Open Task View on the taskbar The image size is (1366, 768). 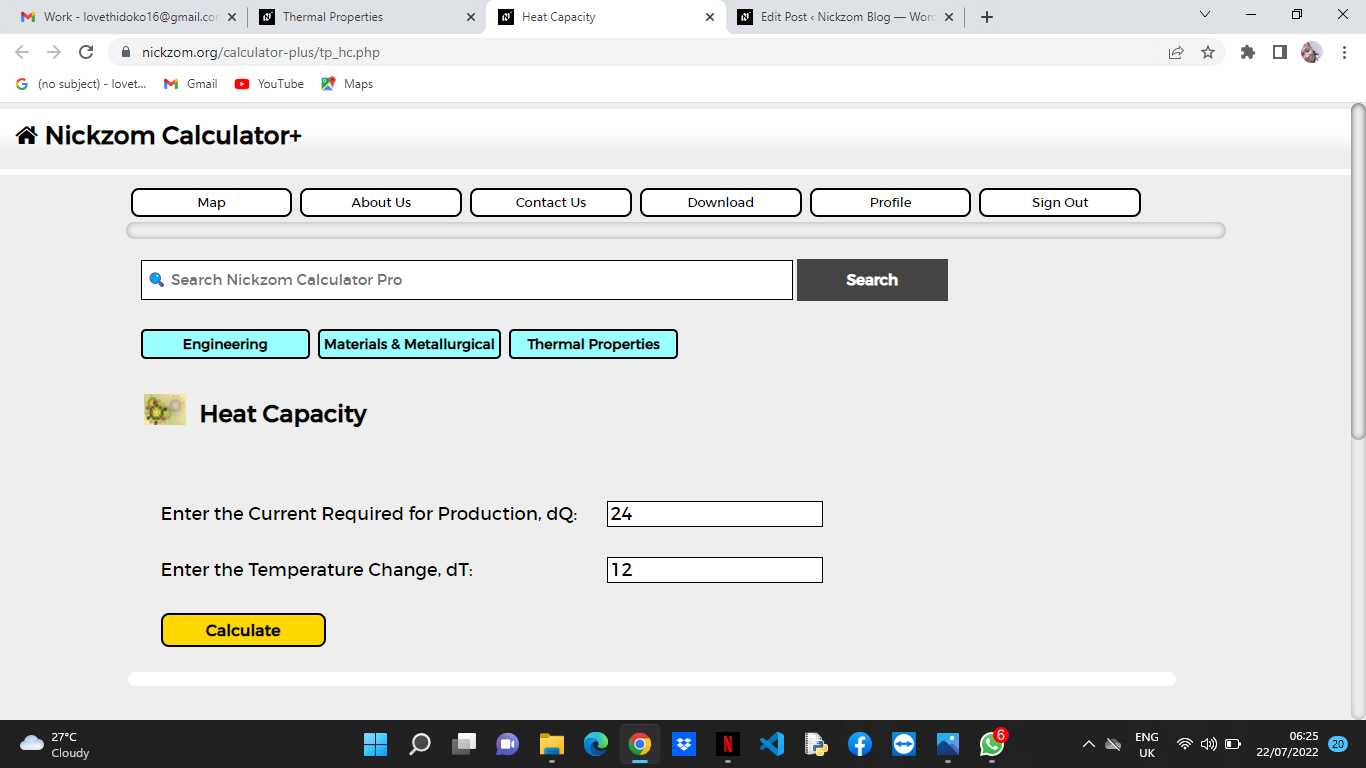(464, 744)
